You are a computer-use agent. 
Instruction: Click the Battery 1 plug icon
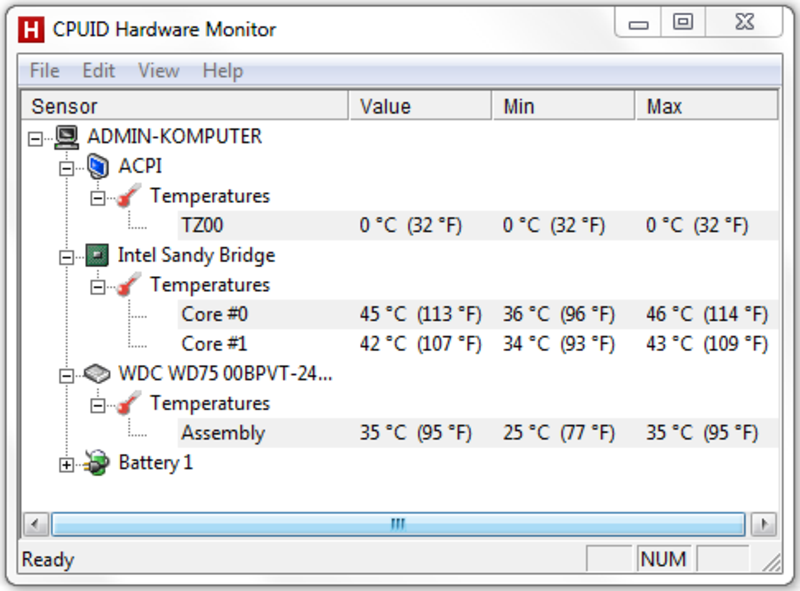click(x=97, y=462)
